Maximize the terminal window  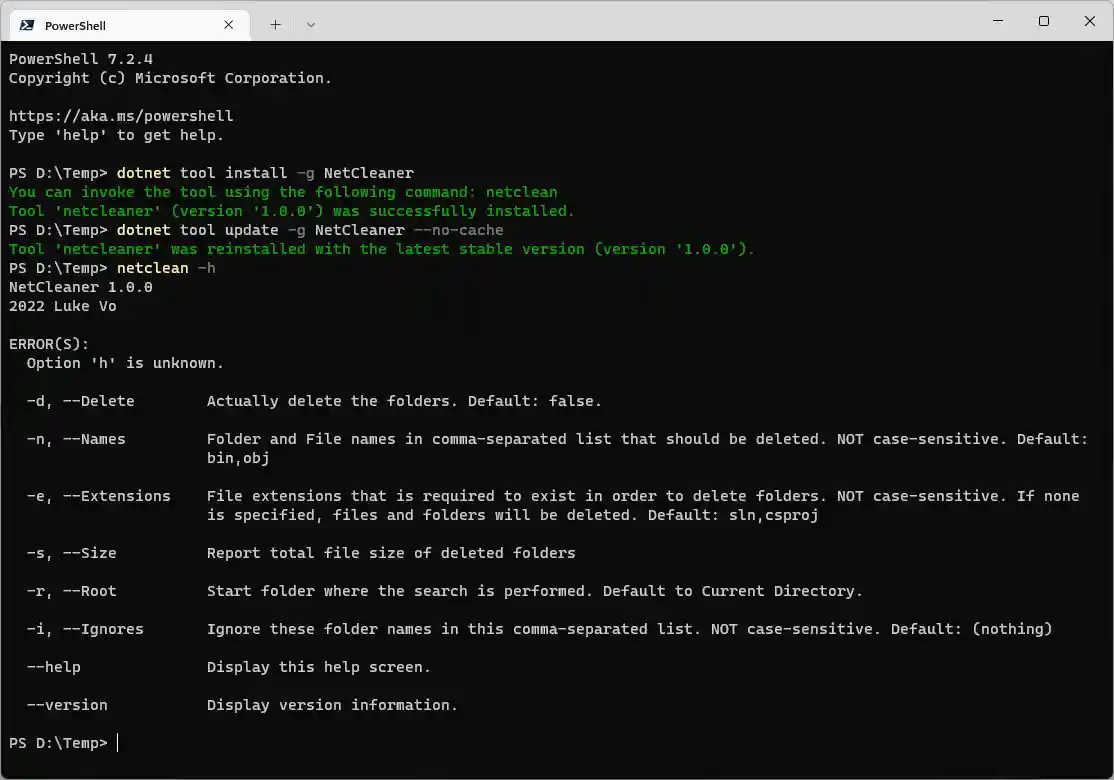1044,21
